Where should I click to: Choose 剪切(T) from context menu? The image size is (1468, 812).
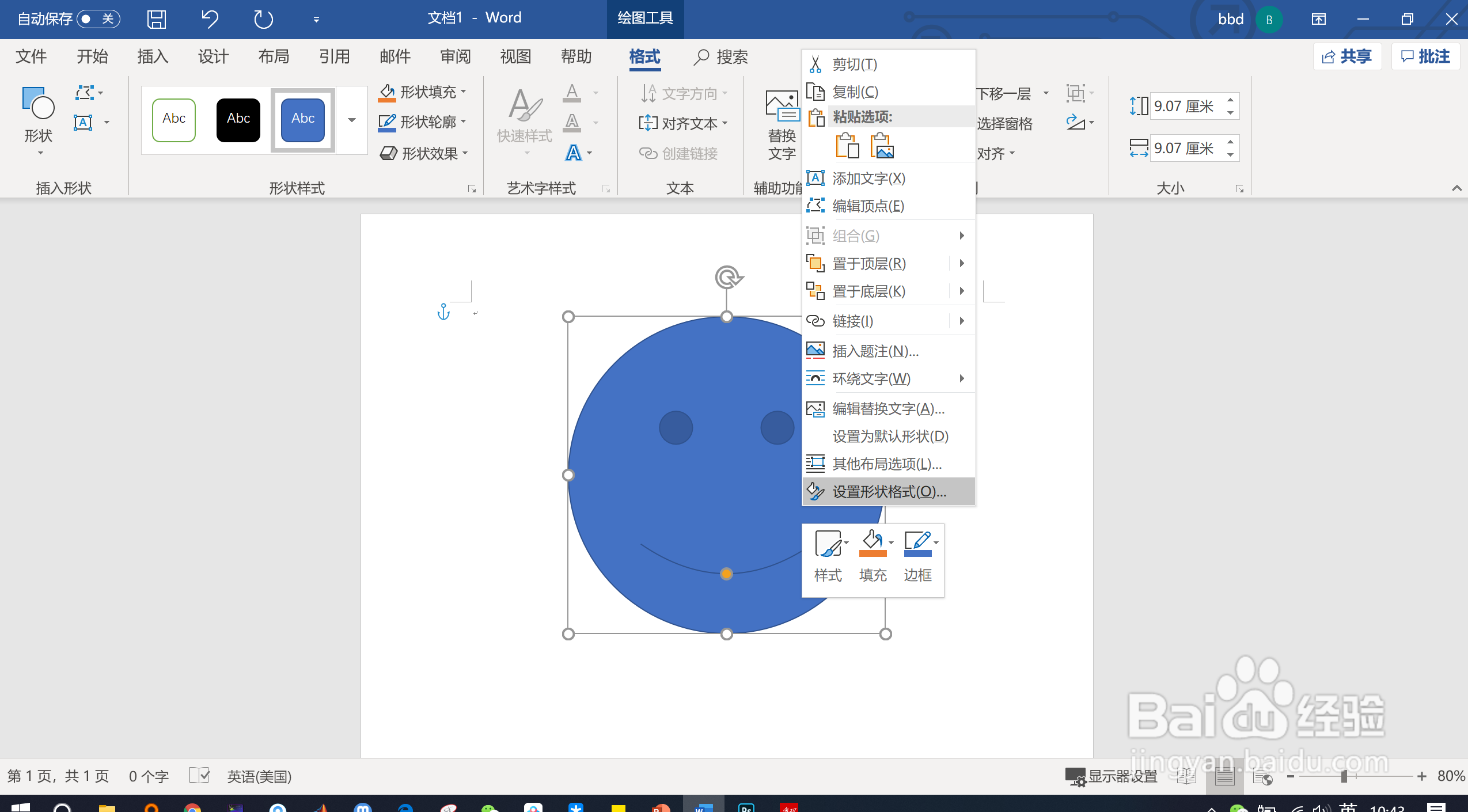click(889, 64)
